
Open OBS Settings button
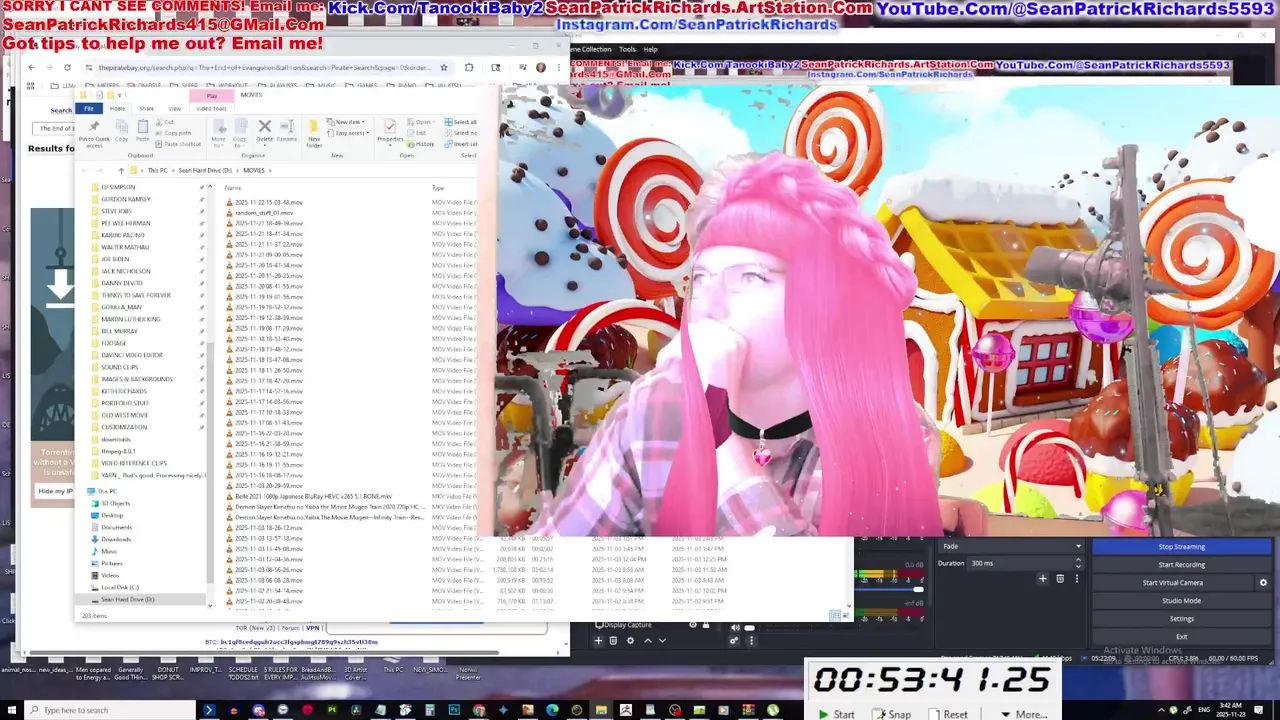pyautogui.click(x=1182, y=619)
